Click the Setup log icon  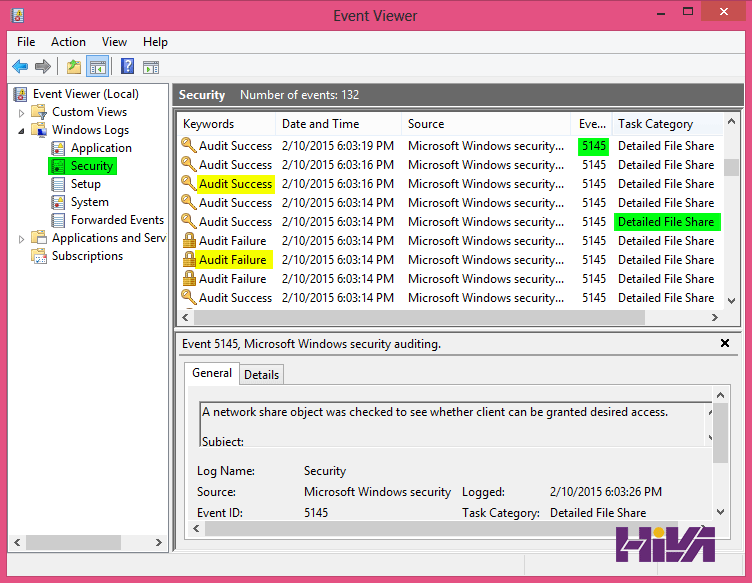pos(58,184)
